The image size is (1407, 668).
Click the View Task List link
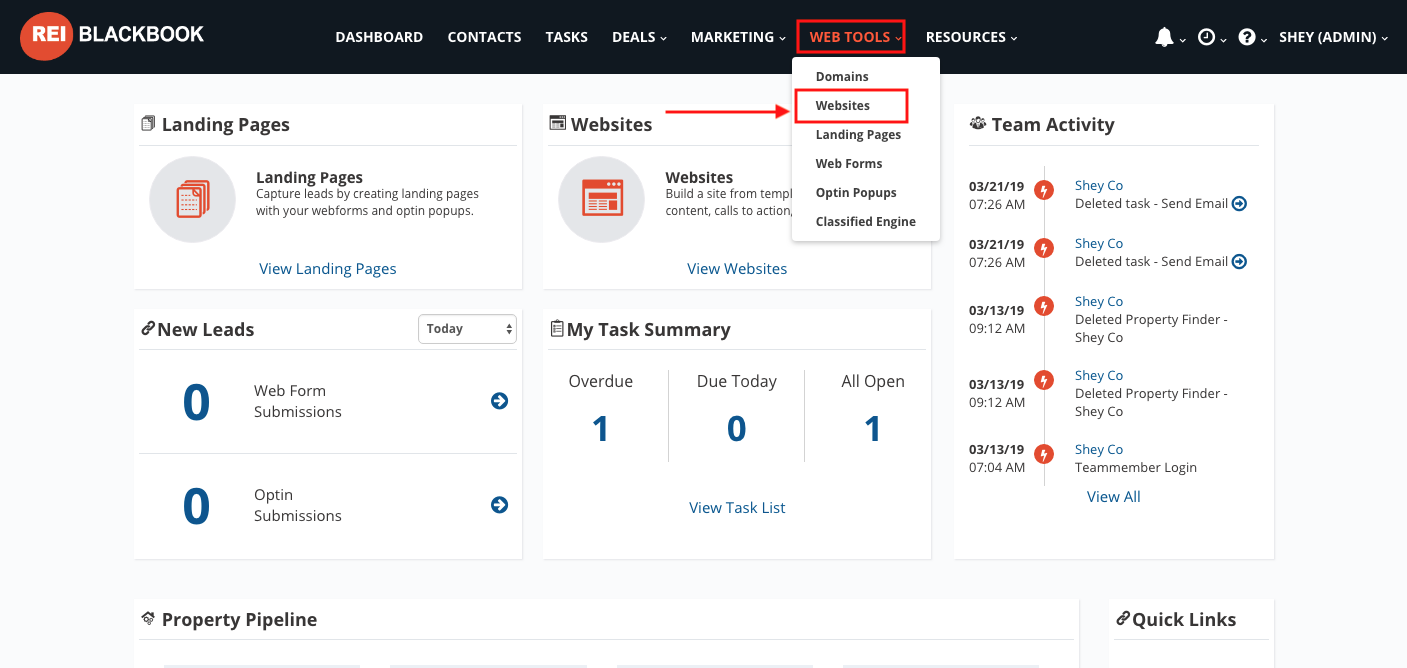(x=737, y=507)
